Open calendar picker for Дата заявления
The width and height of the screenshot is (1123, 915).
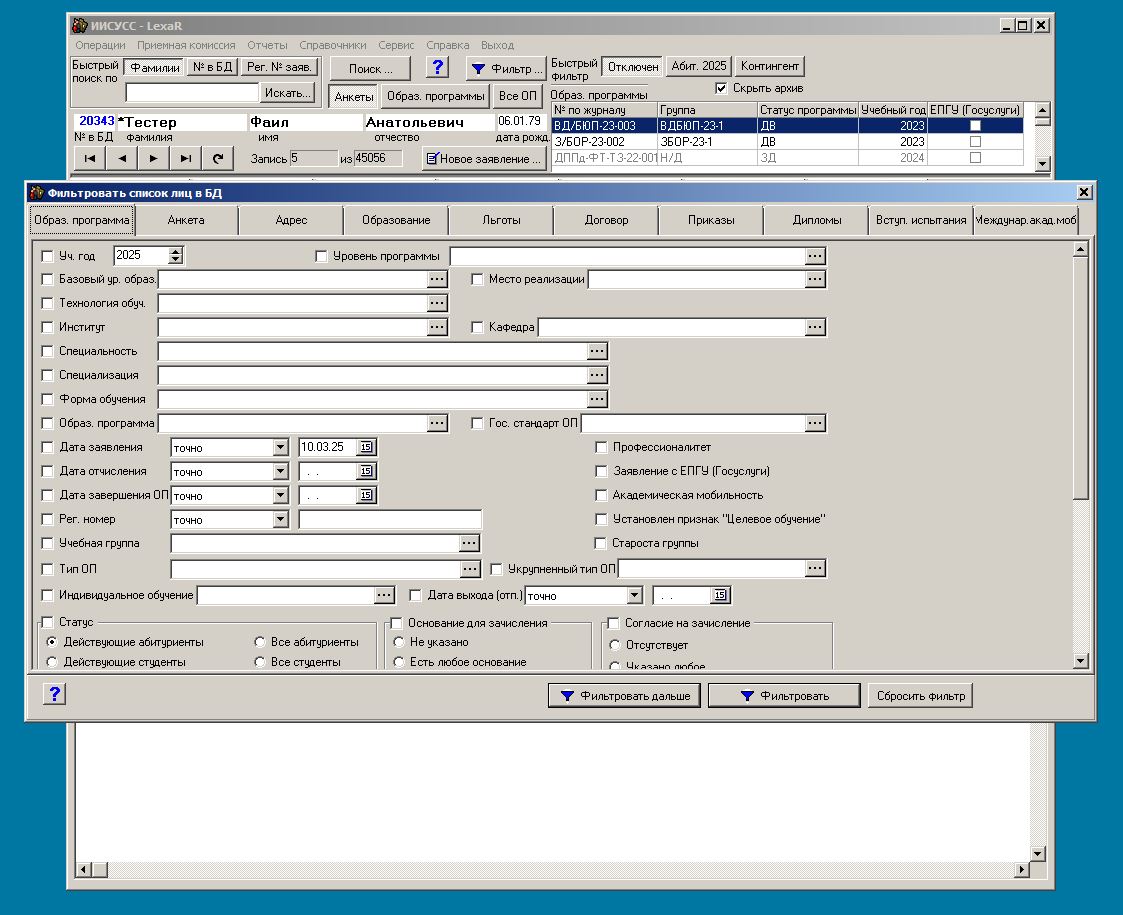(366, 447)
